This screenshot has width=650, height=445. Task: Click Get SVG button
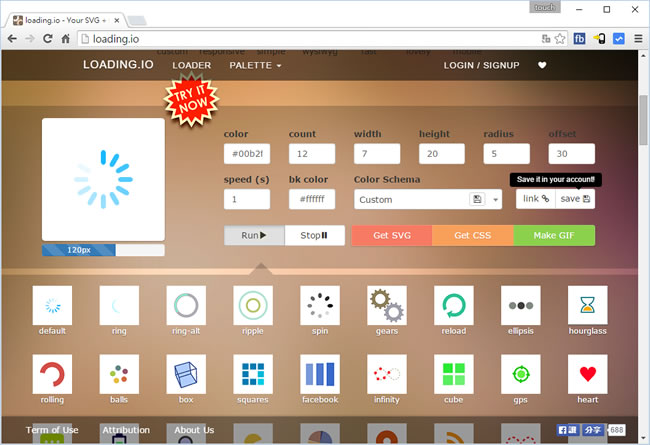[x=392, y=236]
